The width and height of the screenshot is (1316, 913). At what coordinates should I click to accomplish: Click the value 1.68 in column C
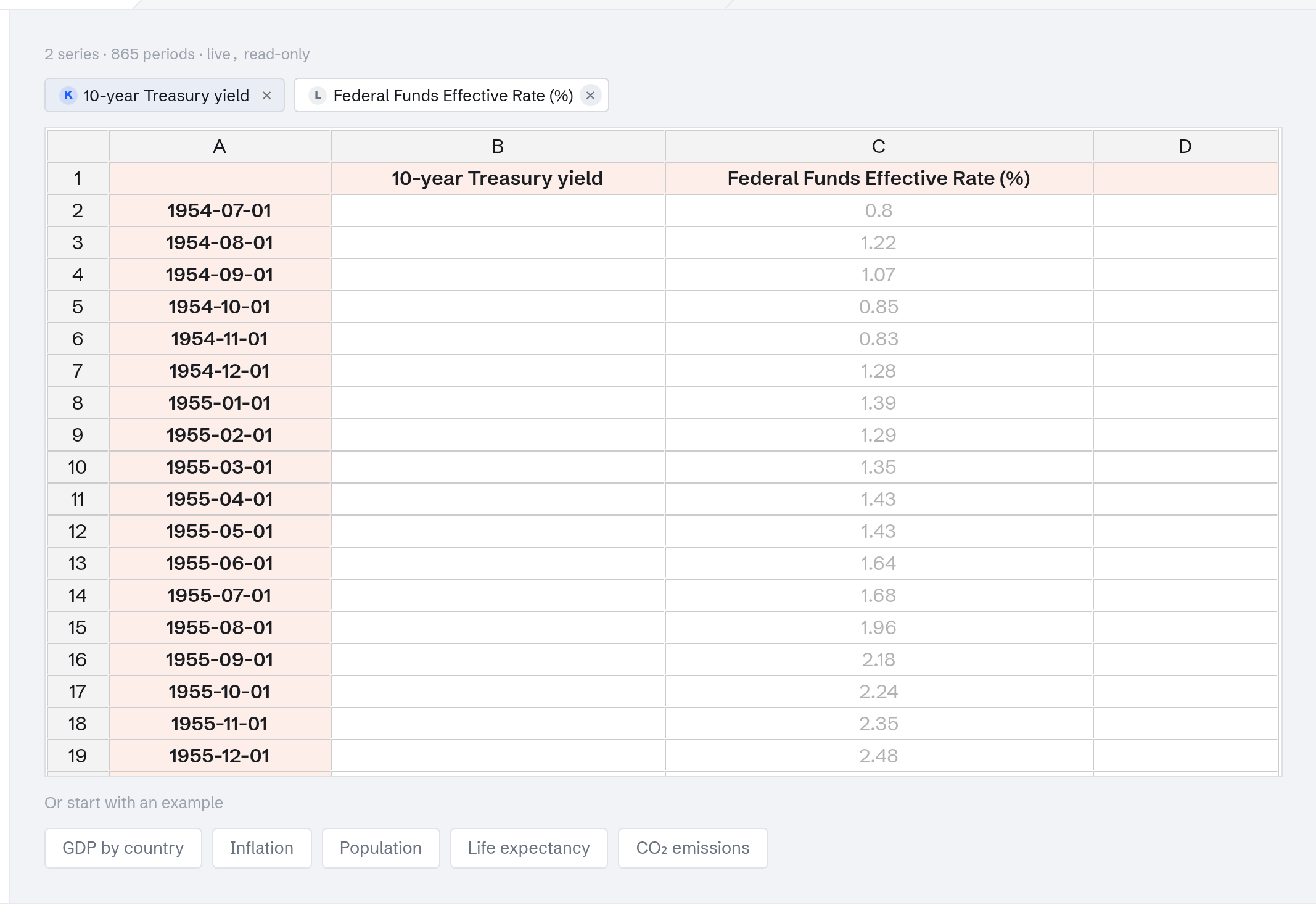pos(879,596)
